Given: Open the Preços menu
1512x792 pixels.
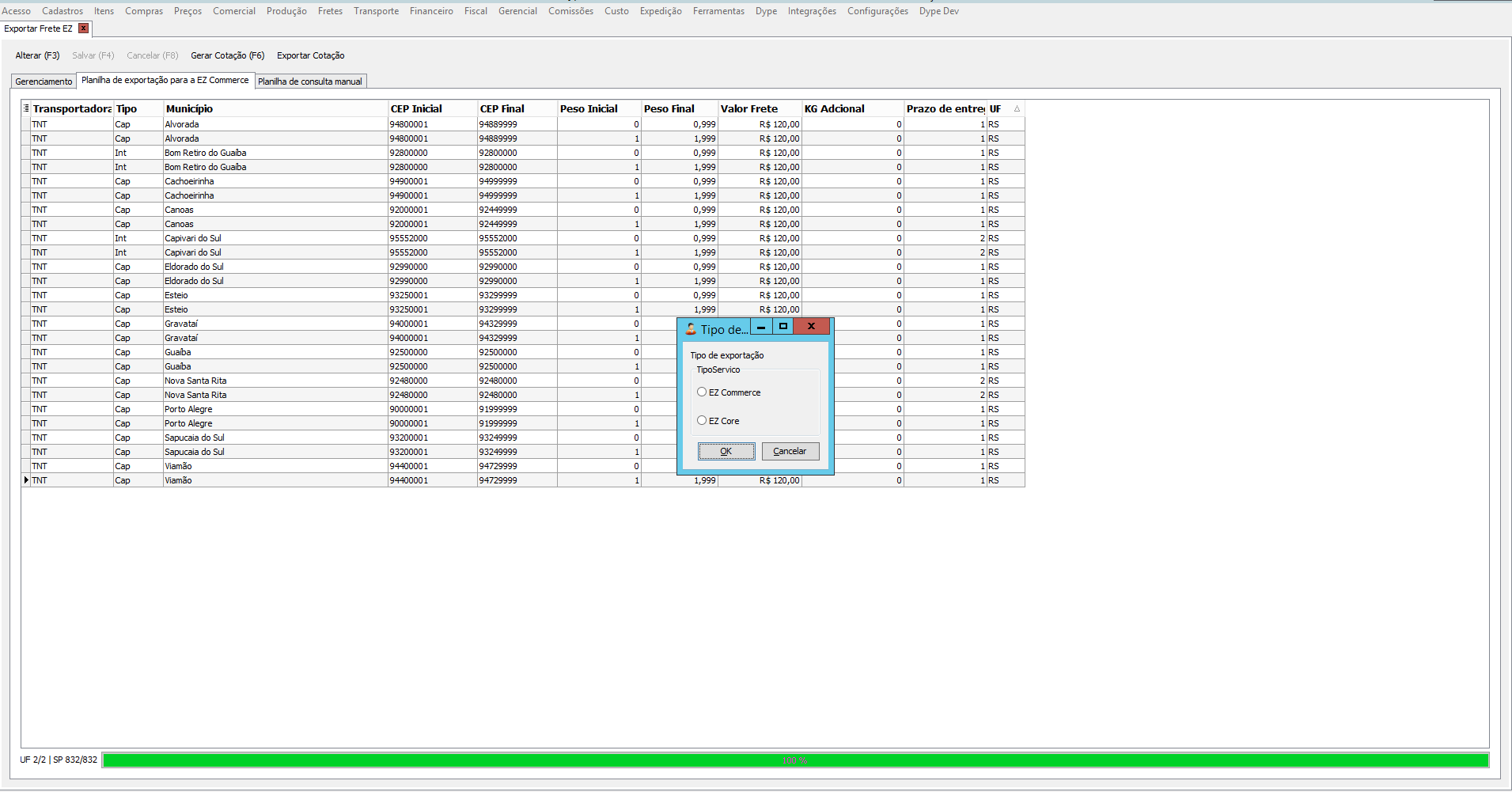Looking at the screenshot, I should click(188, 11).
